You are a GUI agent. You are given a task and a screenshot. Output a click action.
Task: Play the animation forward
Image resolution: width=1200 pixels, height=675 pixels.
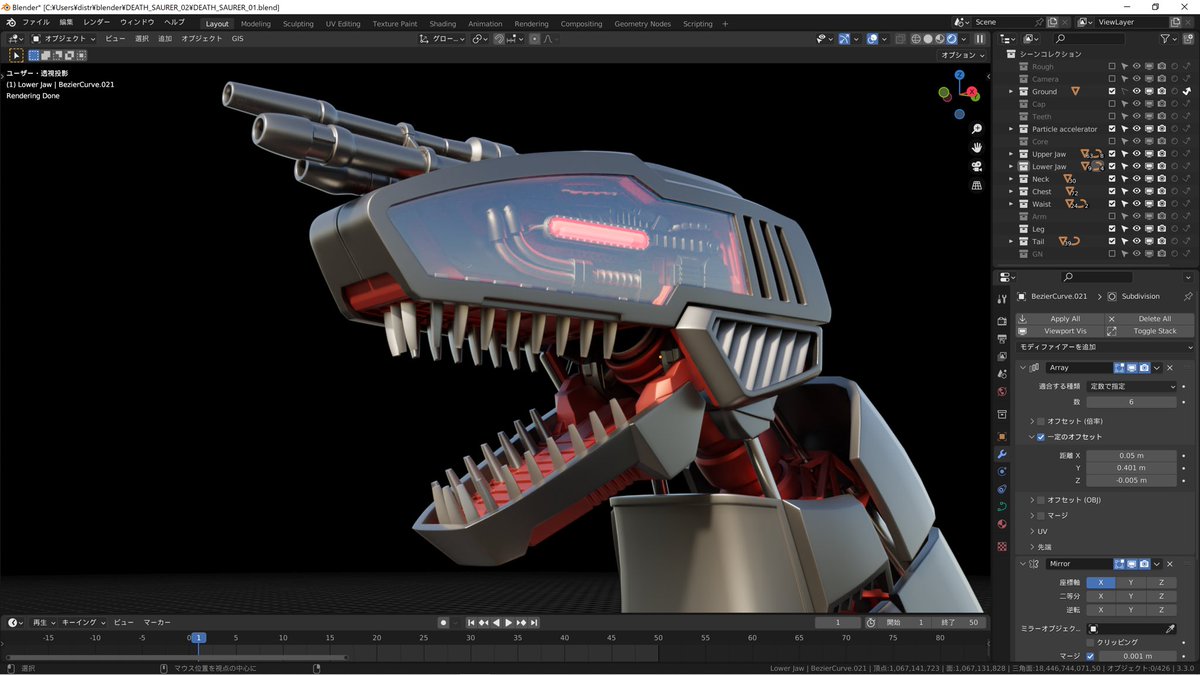[508, 622]
